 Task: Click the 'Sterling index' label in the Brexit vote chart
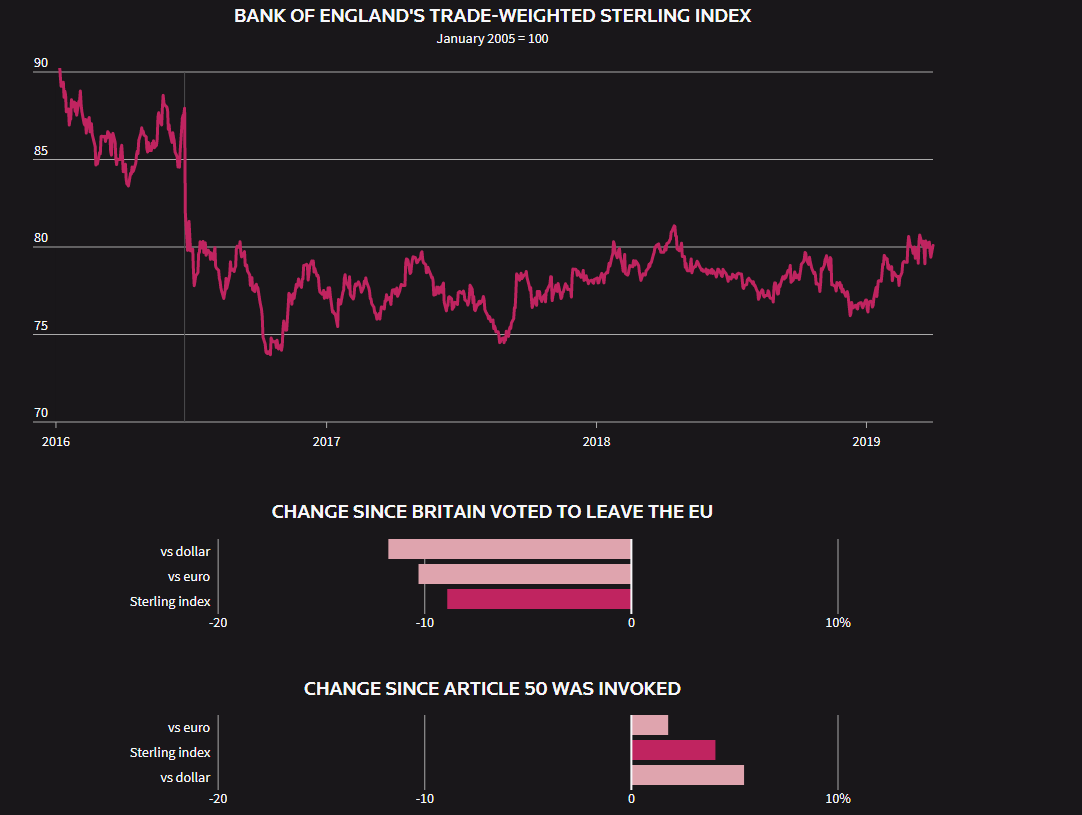tap(170, 601)
